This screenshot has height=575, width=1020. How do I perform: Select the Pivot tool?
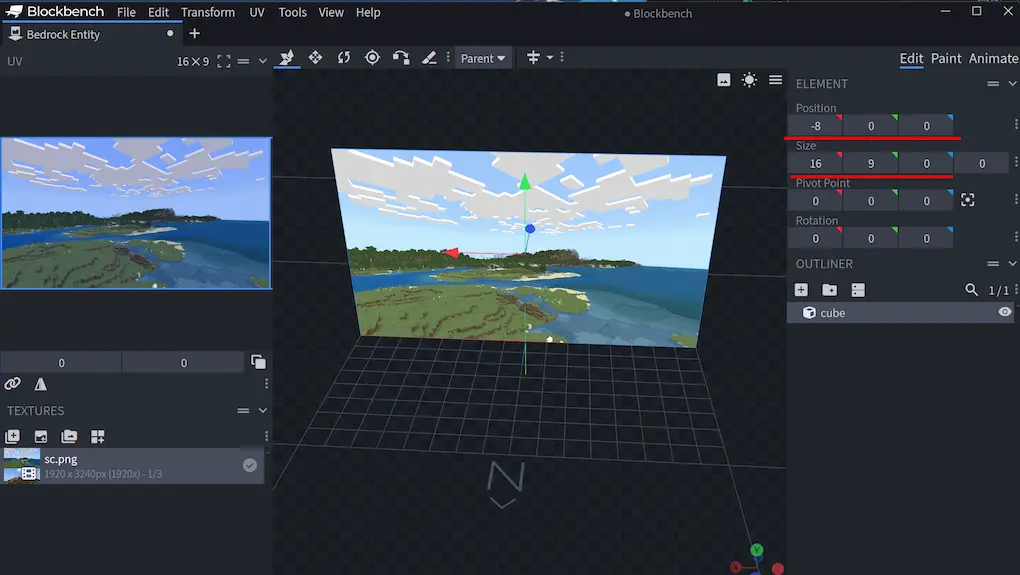click(x=372, y=58)
